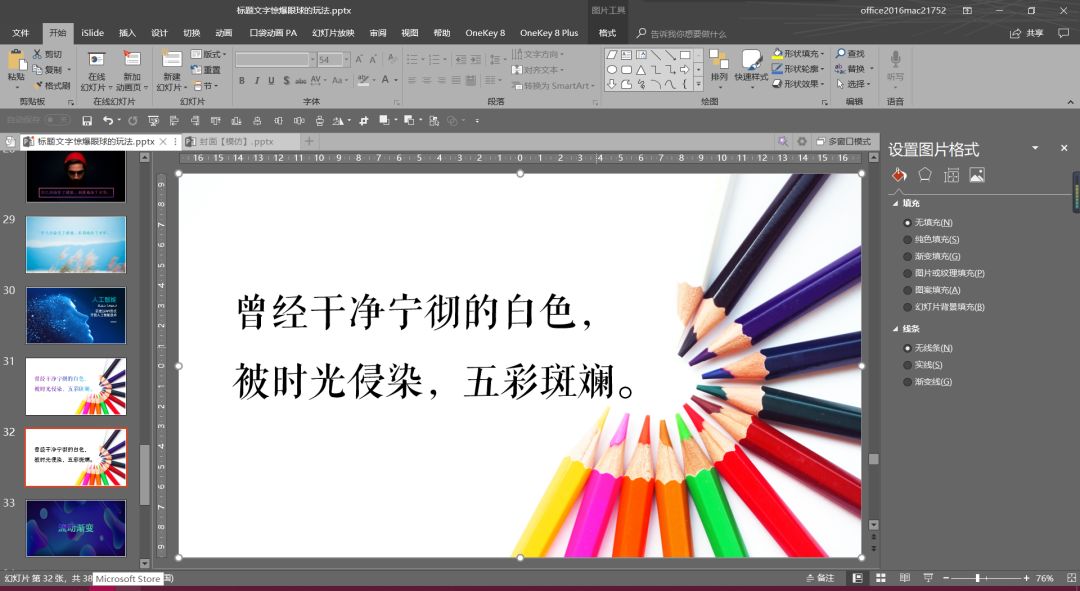This screenshot has width=1080, height=591.
Task: Select Solid line (实线) radio option
Action: 907,365
